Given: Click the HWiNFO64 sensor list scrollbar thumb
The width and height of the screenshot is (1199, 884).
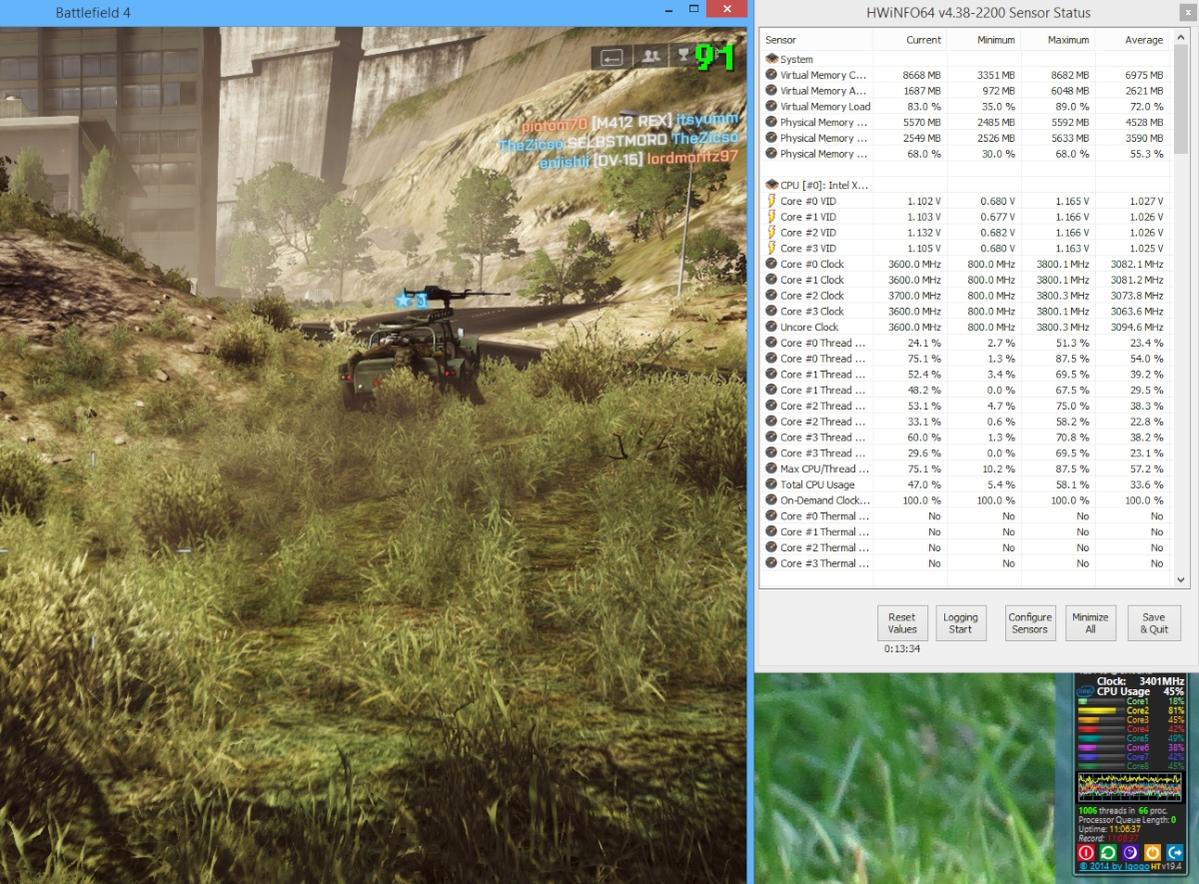Looking at the screenshot, I should [1181, 99].
